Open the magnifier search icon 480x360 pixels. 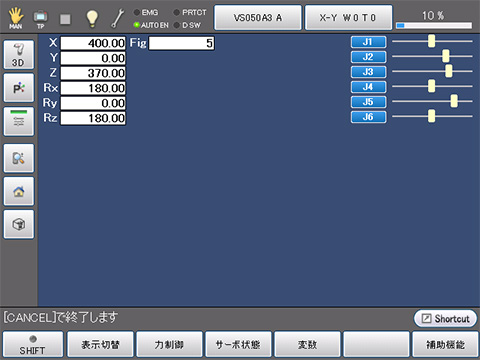[19, 158]
